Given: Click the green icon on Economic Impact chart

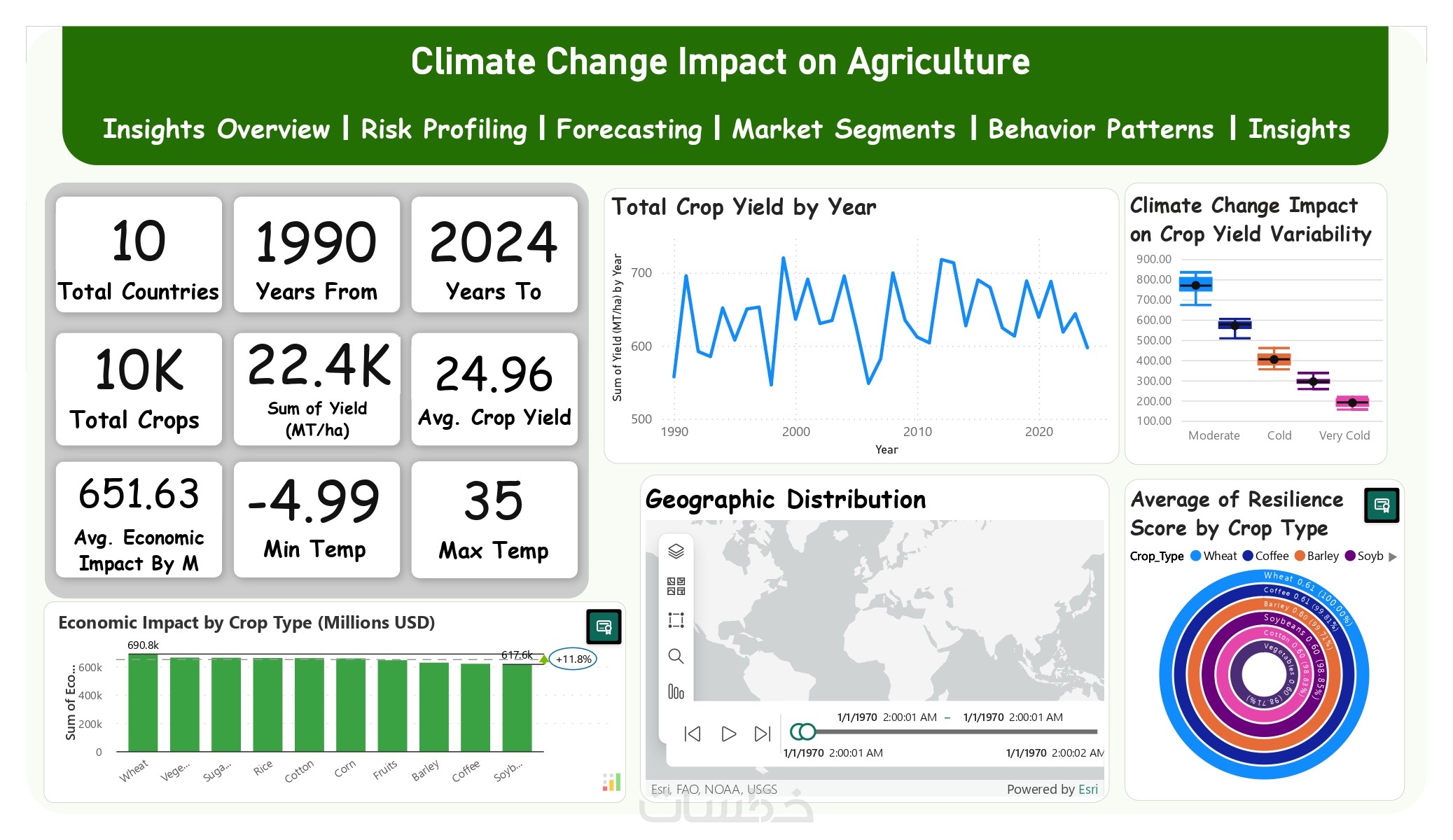Looking at the screenshot, I should tap(604, 626).
